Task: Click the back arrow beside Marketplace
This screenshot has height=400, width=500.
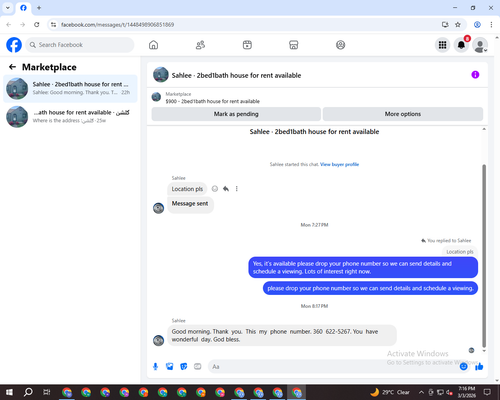Action: point(12,67)
